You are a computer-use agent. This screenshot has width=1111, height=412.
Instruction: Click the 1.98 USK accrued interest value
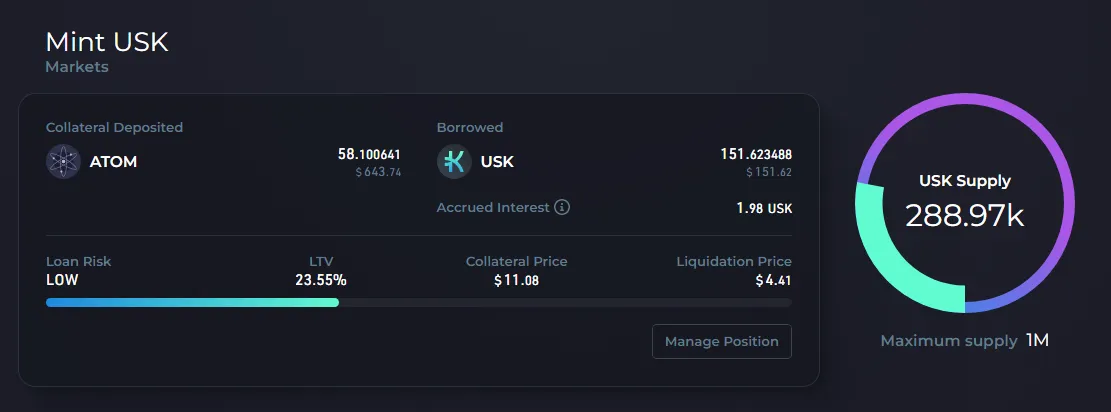pos(765,208)
